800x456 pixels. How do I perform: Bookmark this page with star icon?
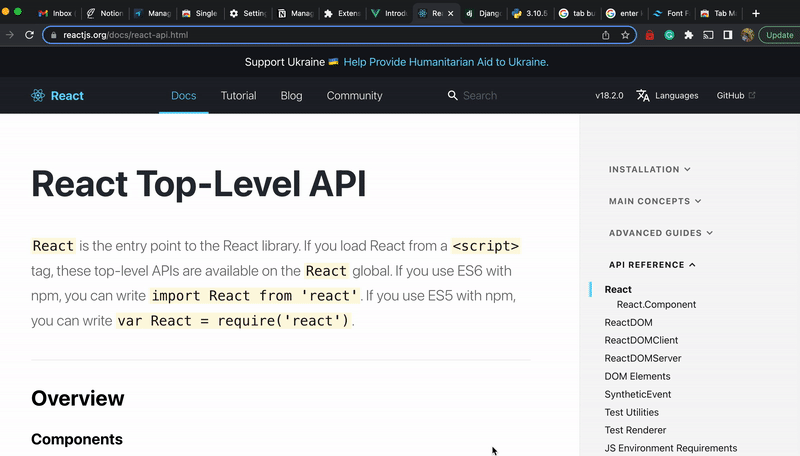click(625, 35)
